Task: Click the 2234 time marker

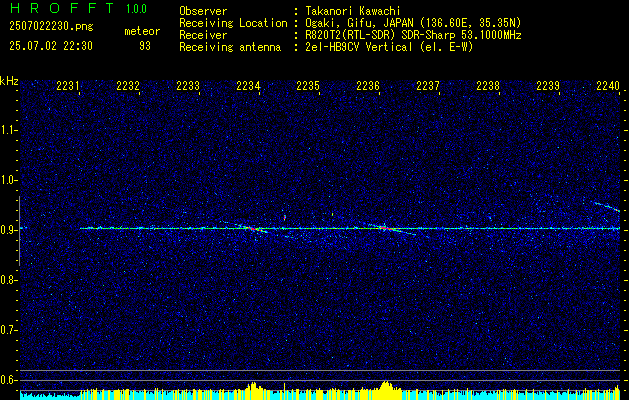Action: [x=248, y=85]
